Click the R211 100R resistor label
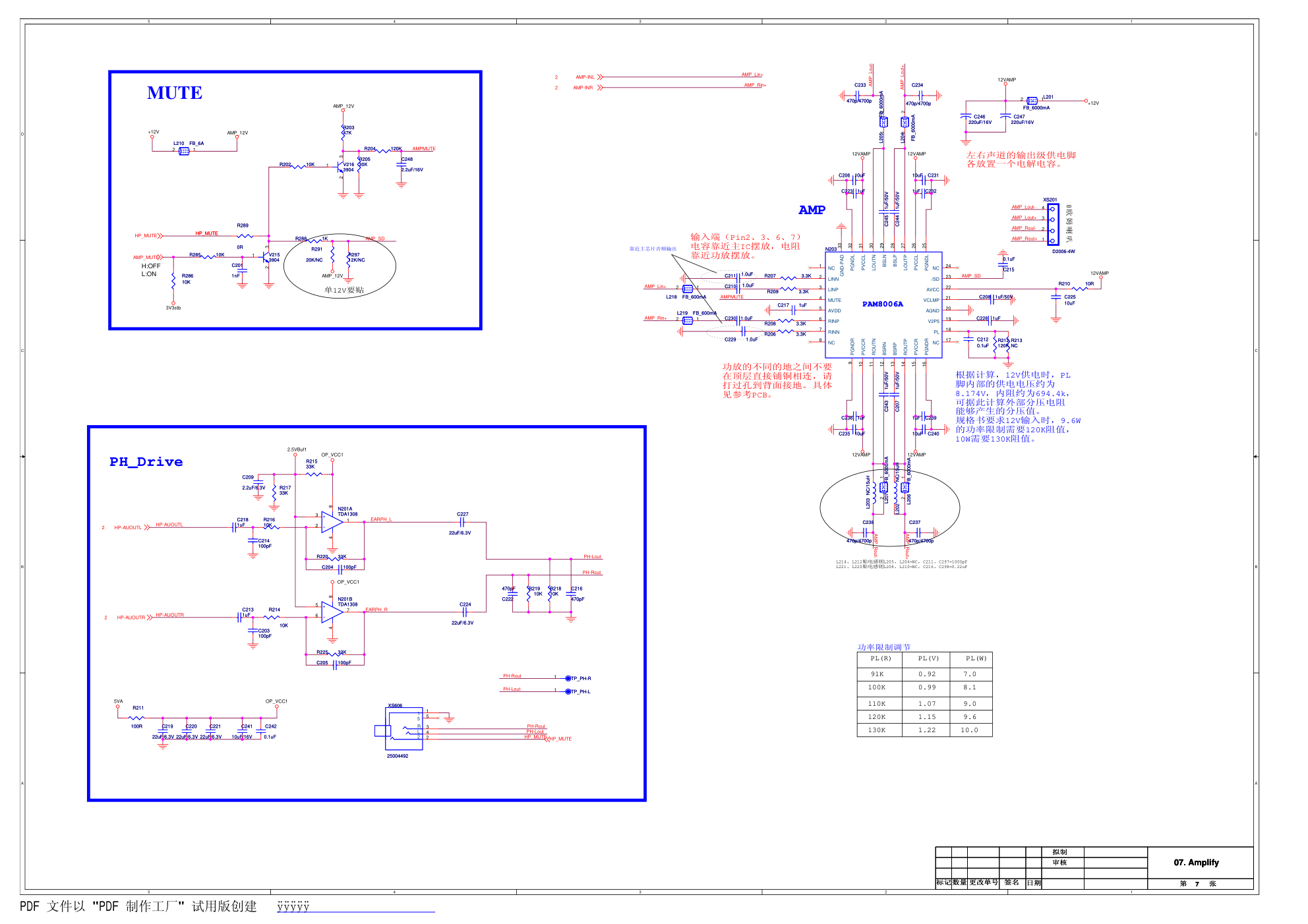 137,717
